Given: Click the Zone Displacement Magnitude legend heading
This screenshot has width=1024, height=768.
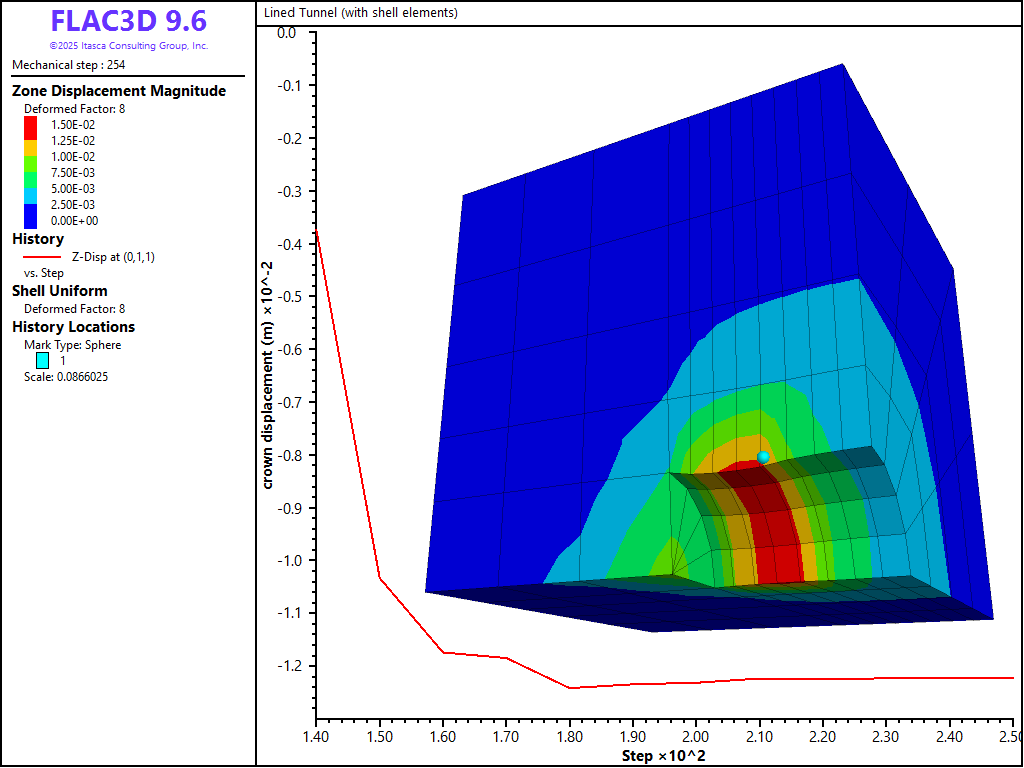Looking at the screenshot, I should 119,91.
